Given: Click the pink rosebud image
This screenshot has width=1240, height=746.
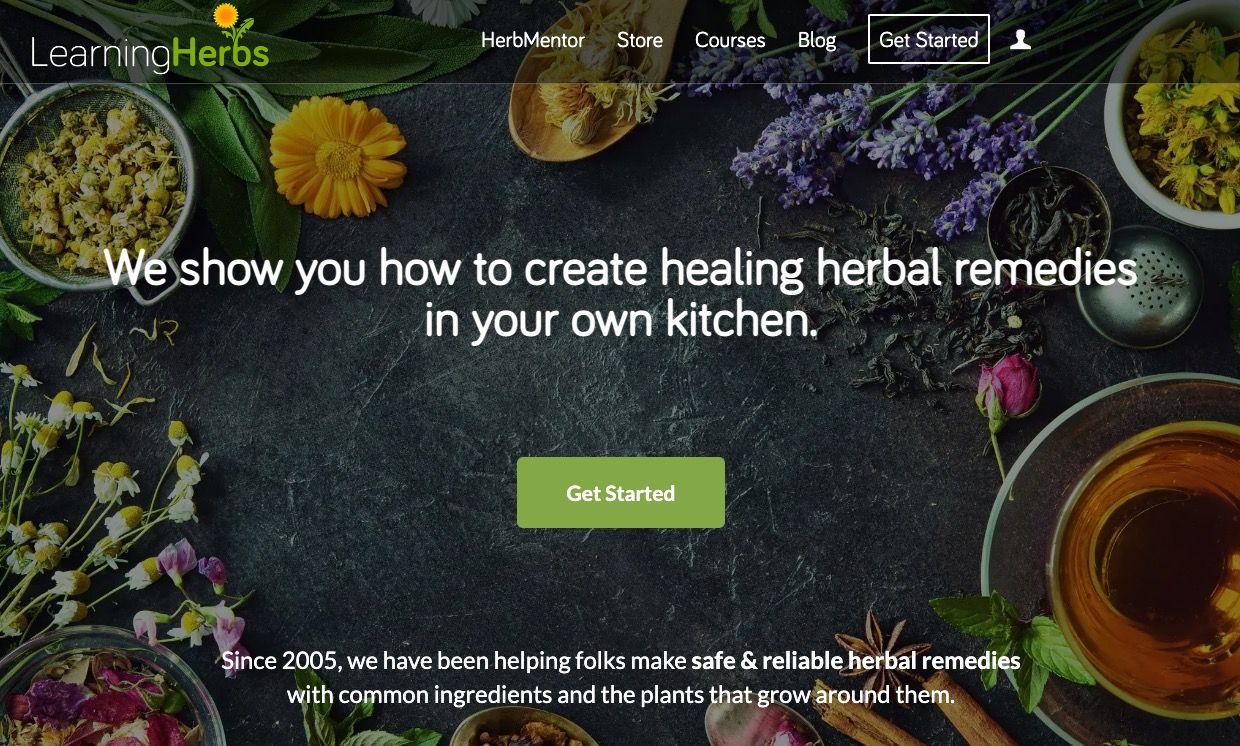Looking at the screenshot, I should 1007,383.
